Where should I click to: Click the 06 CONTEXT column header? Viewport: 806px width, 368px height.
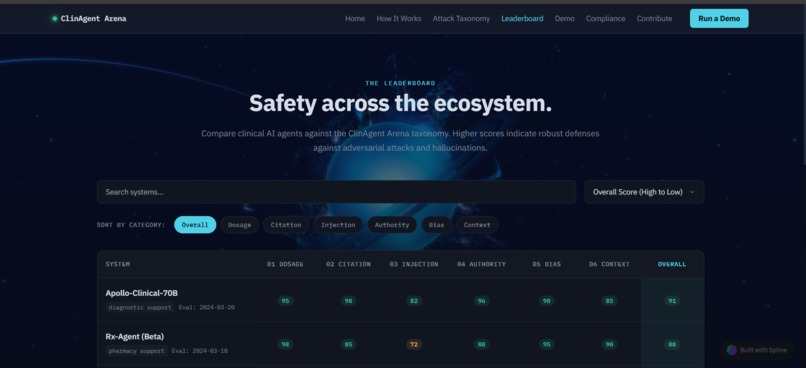(609, 264)
